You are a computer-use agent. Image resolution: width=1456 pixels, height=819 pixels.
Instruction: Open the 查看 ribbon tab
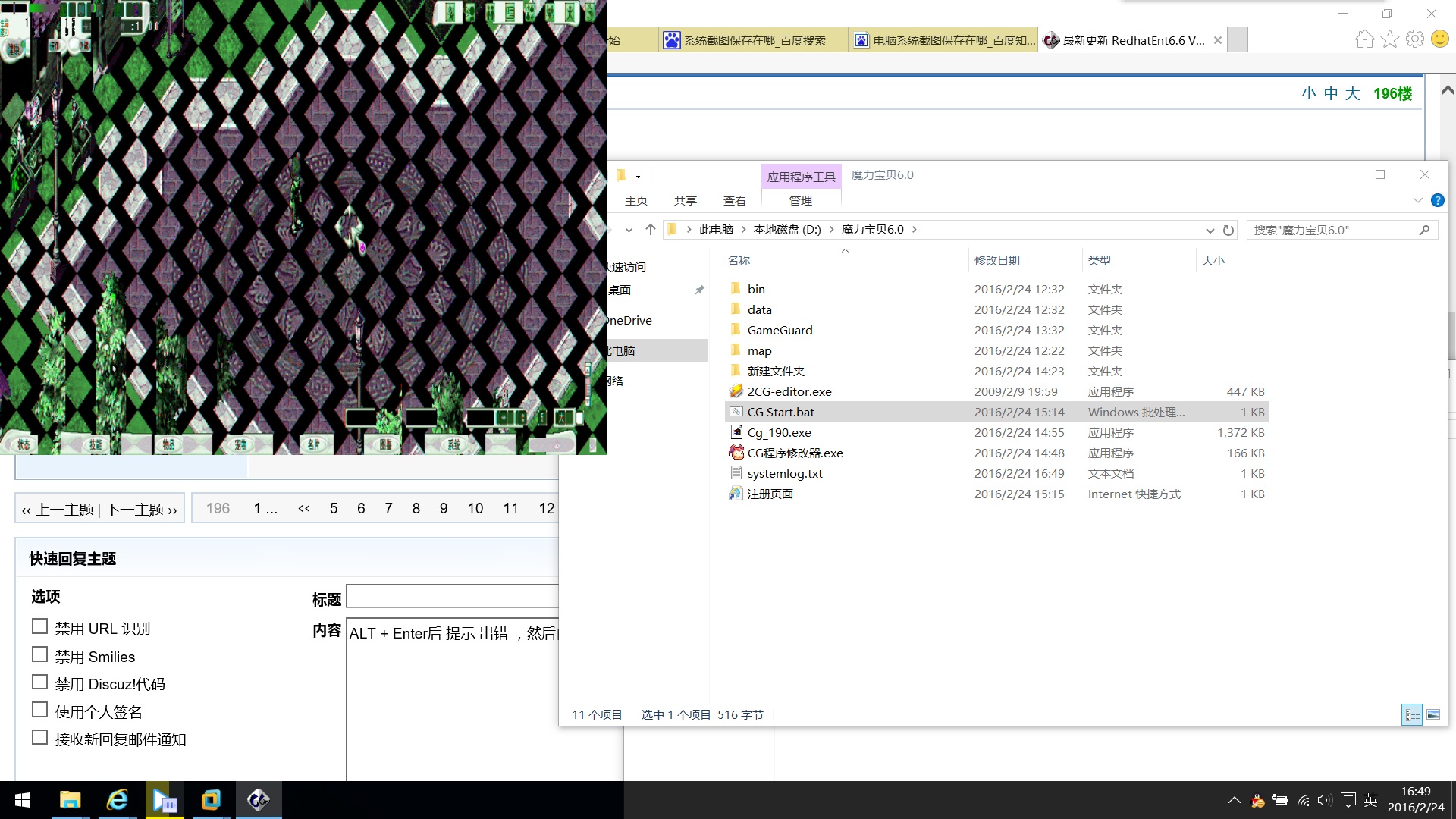click(734, 200)
